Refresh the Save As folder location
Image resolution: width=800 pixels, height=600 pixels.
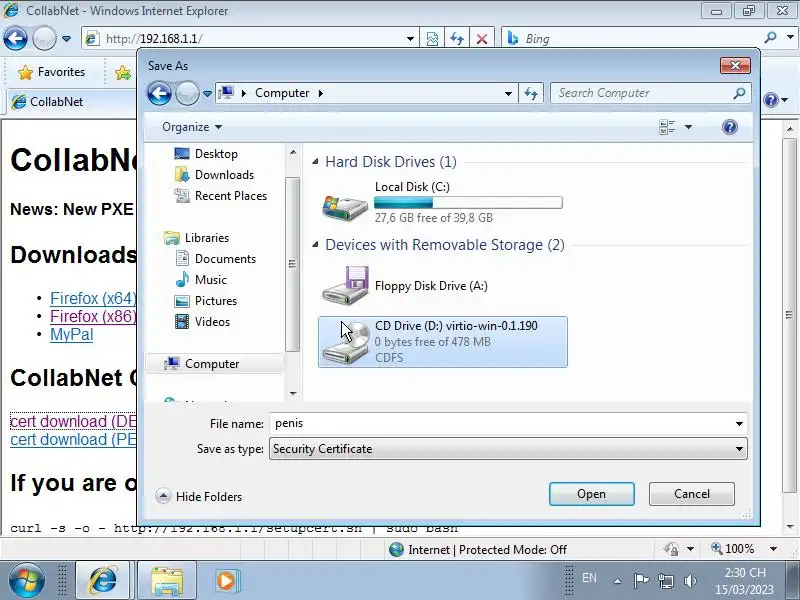point(531,93)
